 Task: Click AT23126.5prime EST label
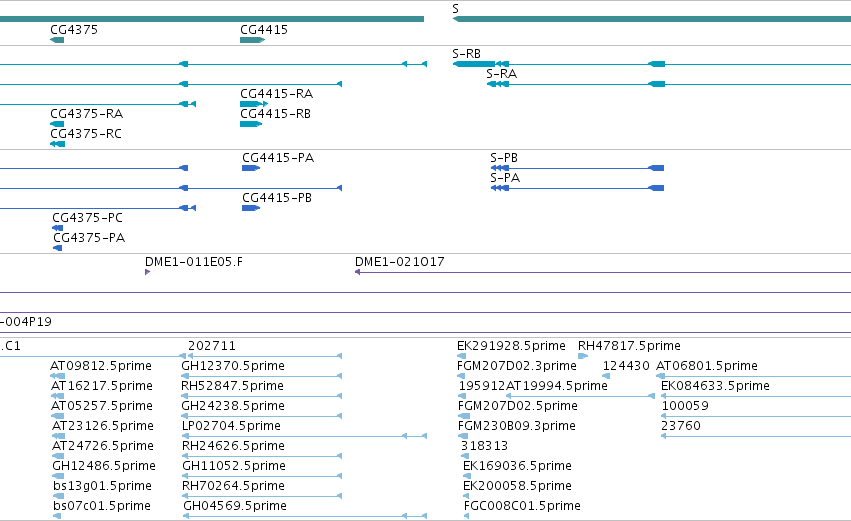(x=103, y=426)
